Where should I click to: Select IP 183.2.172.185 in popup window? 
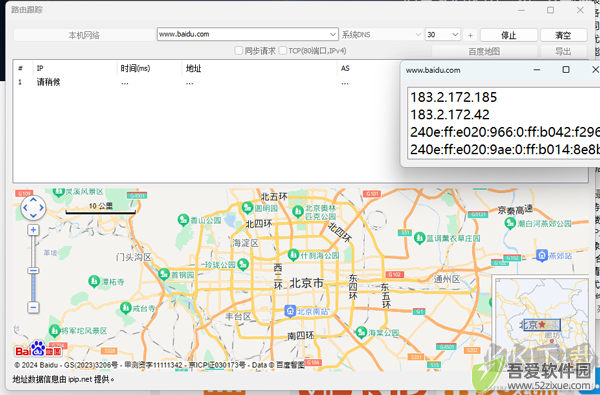coord(453,97)
